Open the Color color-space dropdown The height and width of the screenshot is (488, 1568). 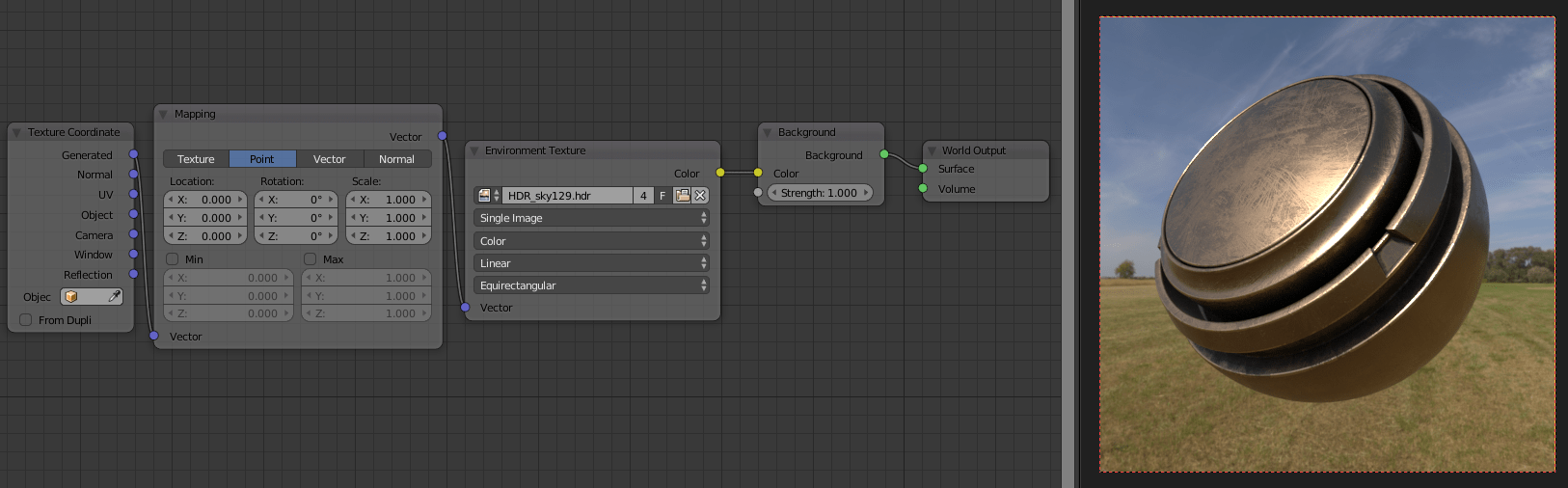point(592,241)
